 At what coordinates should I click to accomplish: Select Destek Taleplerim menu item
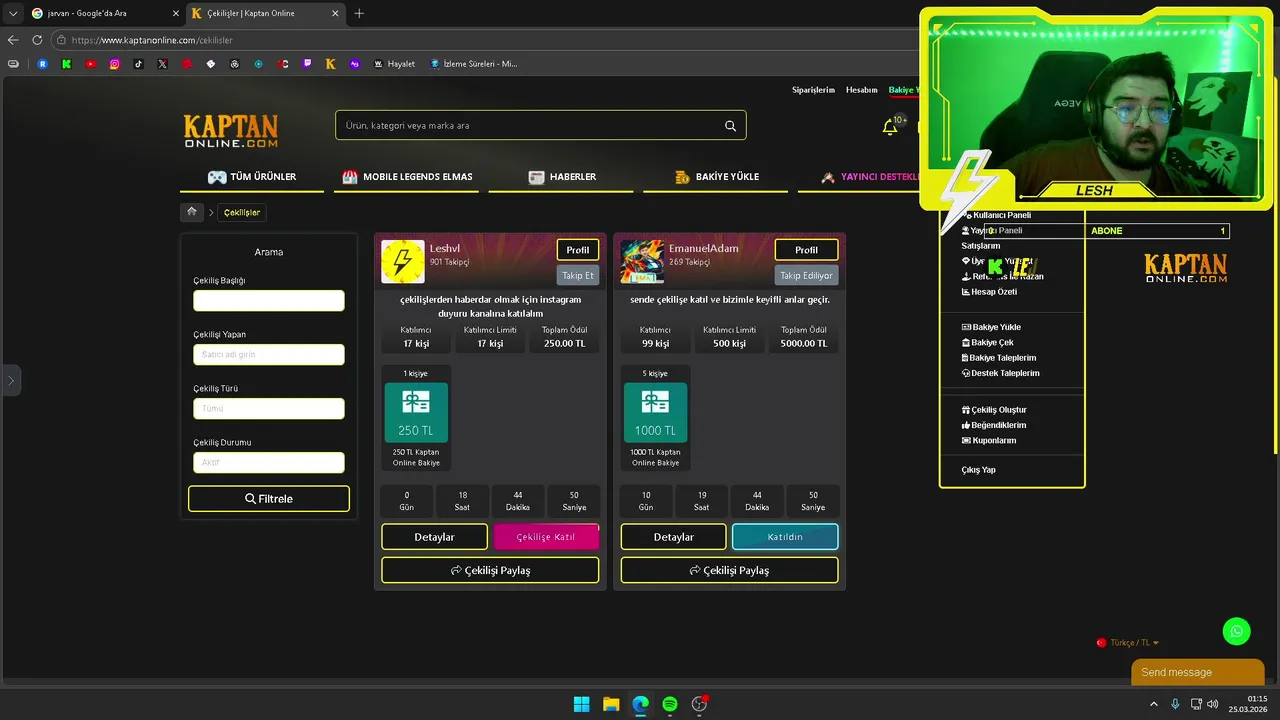point(1000,373)
